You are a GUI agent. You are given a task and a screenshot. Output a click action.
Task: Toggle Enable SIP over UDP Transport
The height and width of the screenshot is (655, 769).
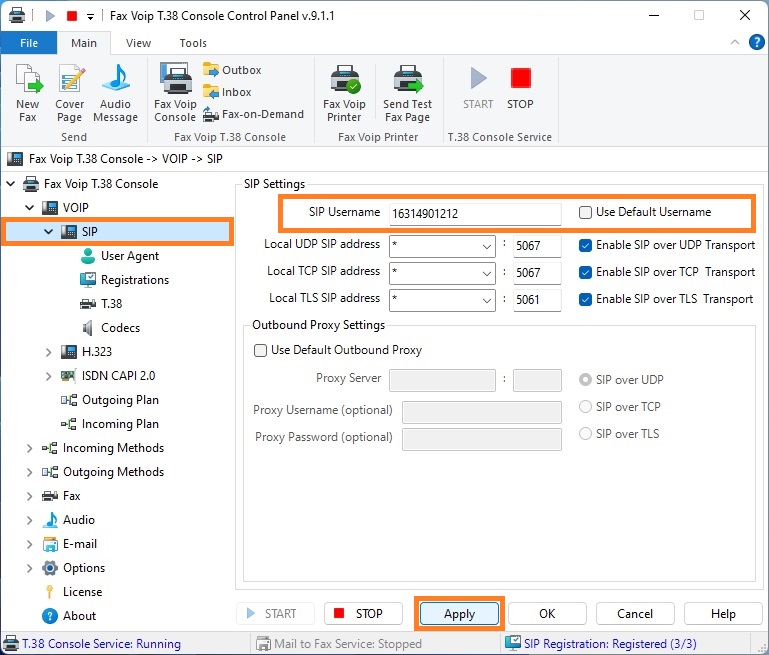[585, 245]
